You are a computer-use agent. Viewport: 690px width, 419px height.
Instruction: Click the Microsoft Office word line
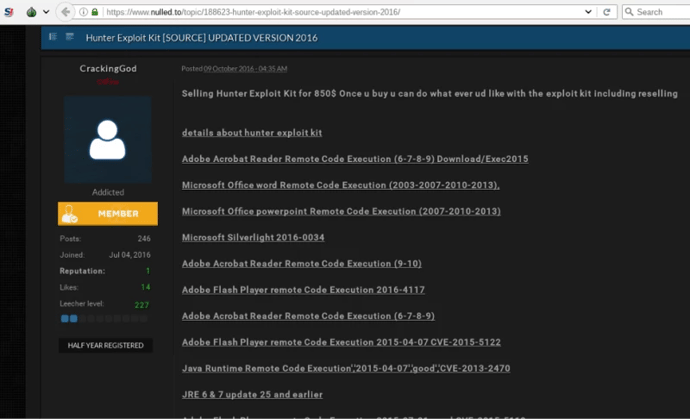click(x=341, y=185)
